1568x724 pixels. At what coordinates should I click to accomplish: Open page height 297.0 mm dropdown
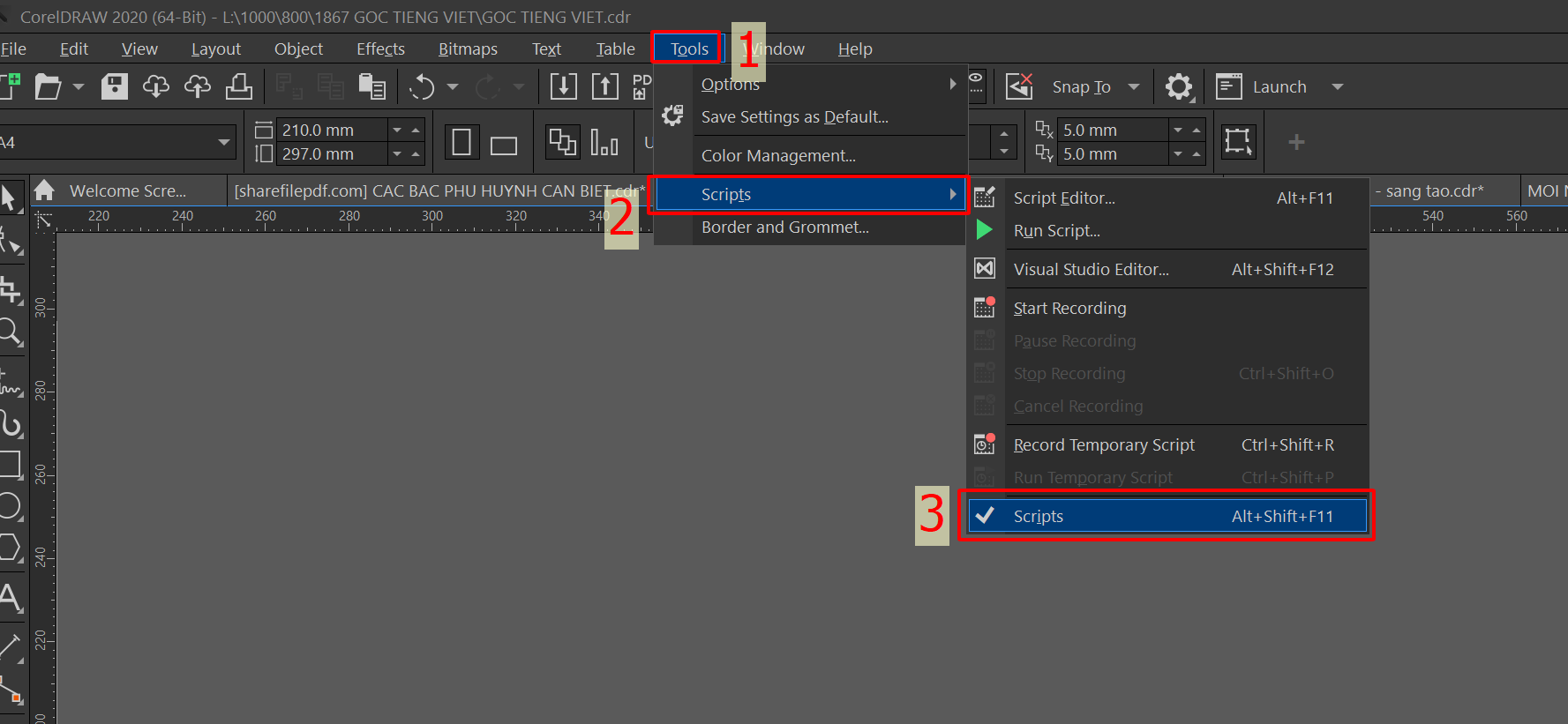click(397, 153)
